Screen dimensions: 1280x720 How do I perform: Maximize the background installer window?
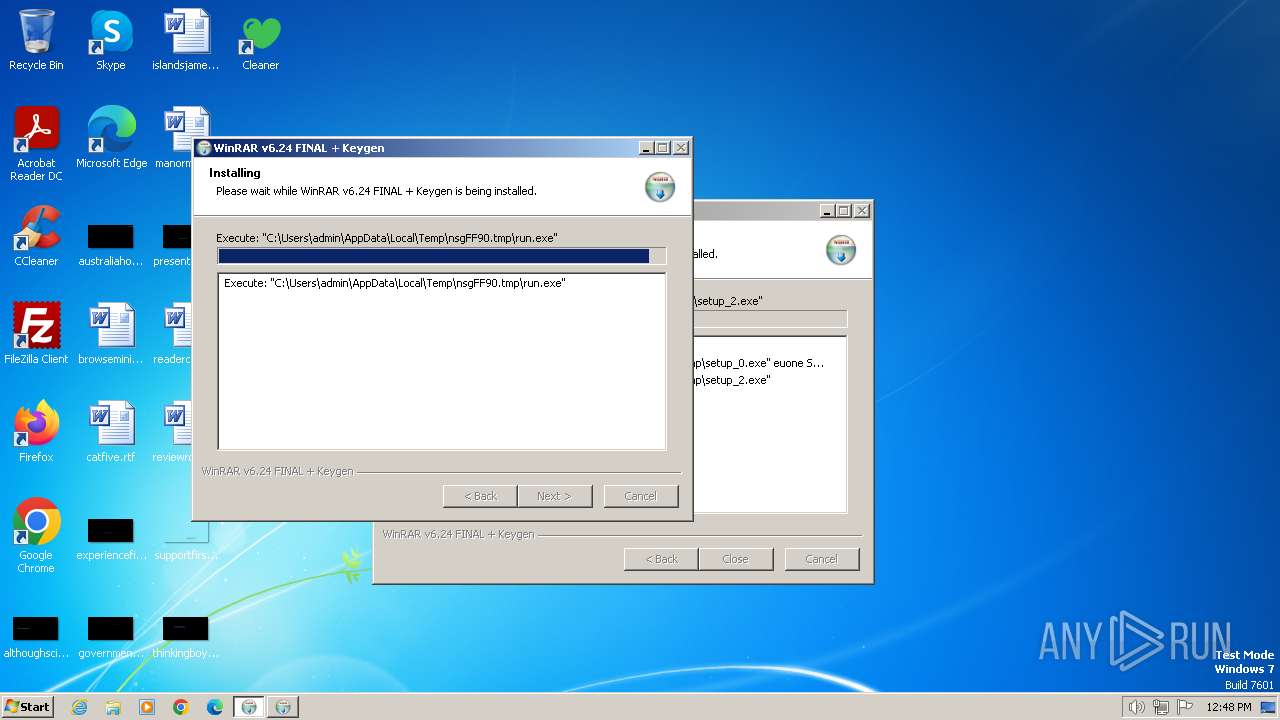(x=844, y=211)
